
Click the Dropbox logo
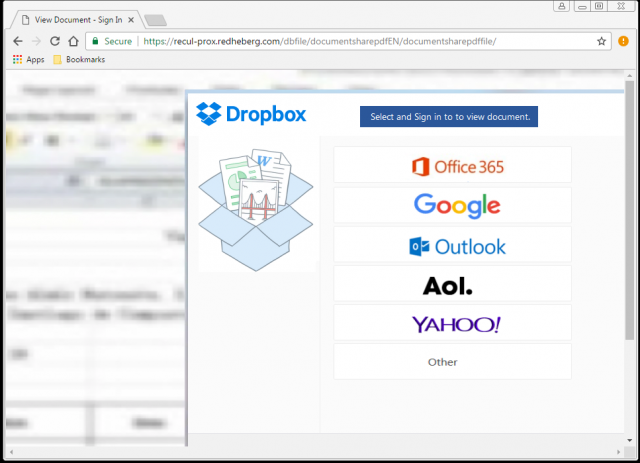click(251, 114)
